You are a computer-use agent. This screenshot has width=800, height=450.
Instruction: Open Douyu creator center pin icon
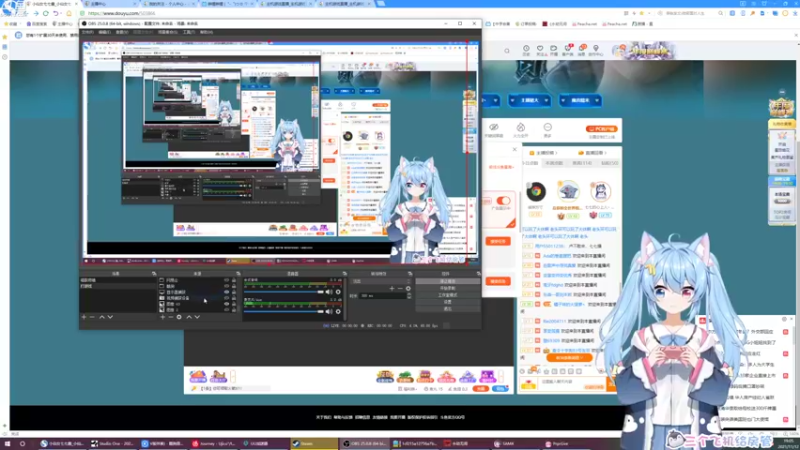pos(595,50)
